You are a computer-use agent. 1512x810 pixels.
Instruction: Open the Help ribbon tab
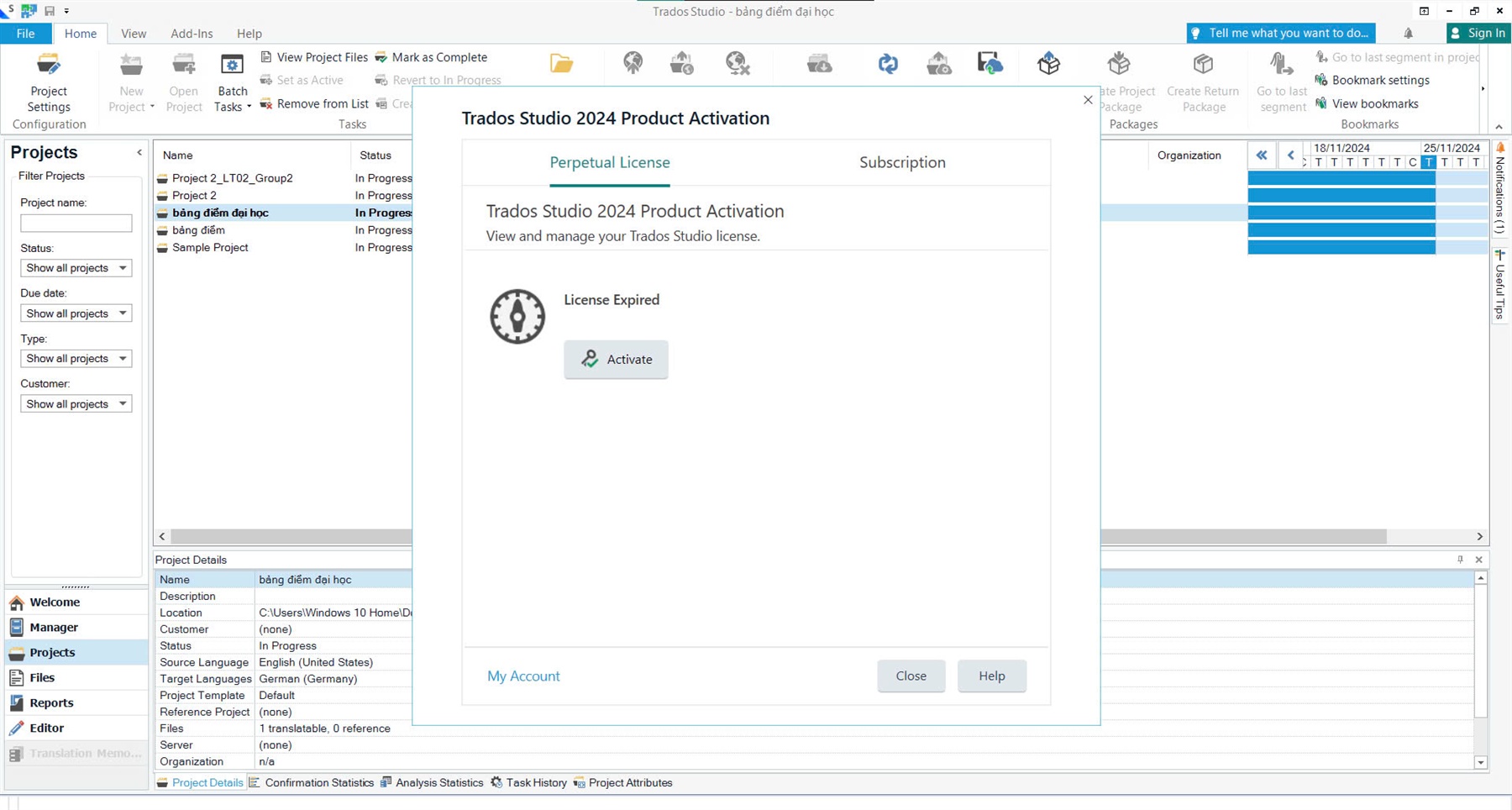point(249,34)
